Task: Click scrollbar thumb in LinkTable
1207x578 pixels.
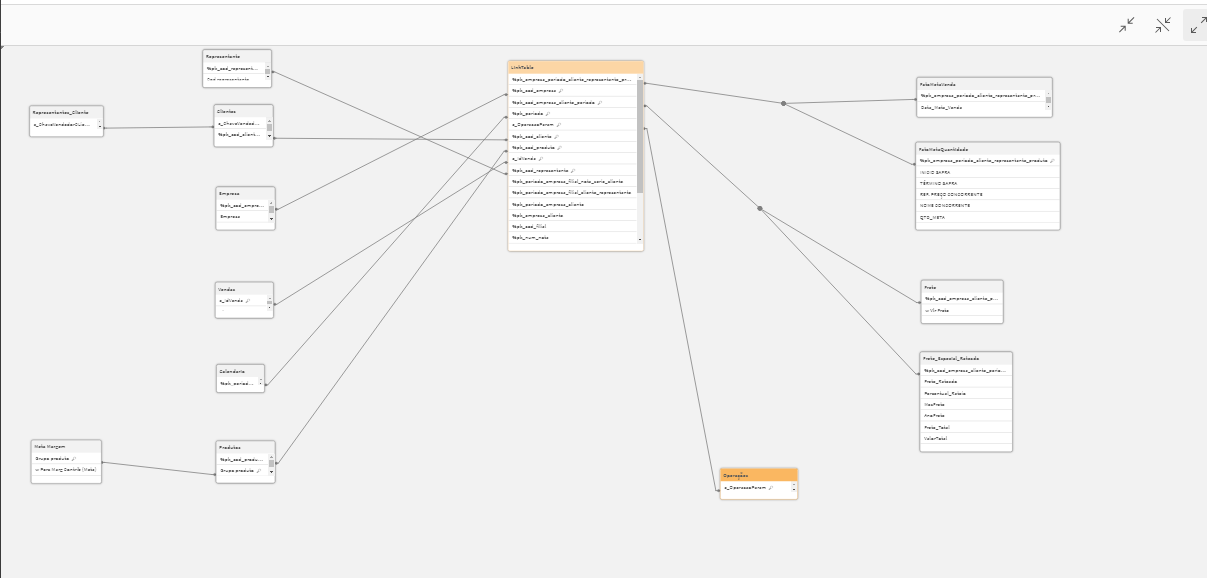Action: pos(640,135)
